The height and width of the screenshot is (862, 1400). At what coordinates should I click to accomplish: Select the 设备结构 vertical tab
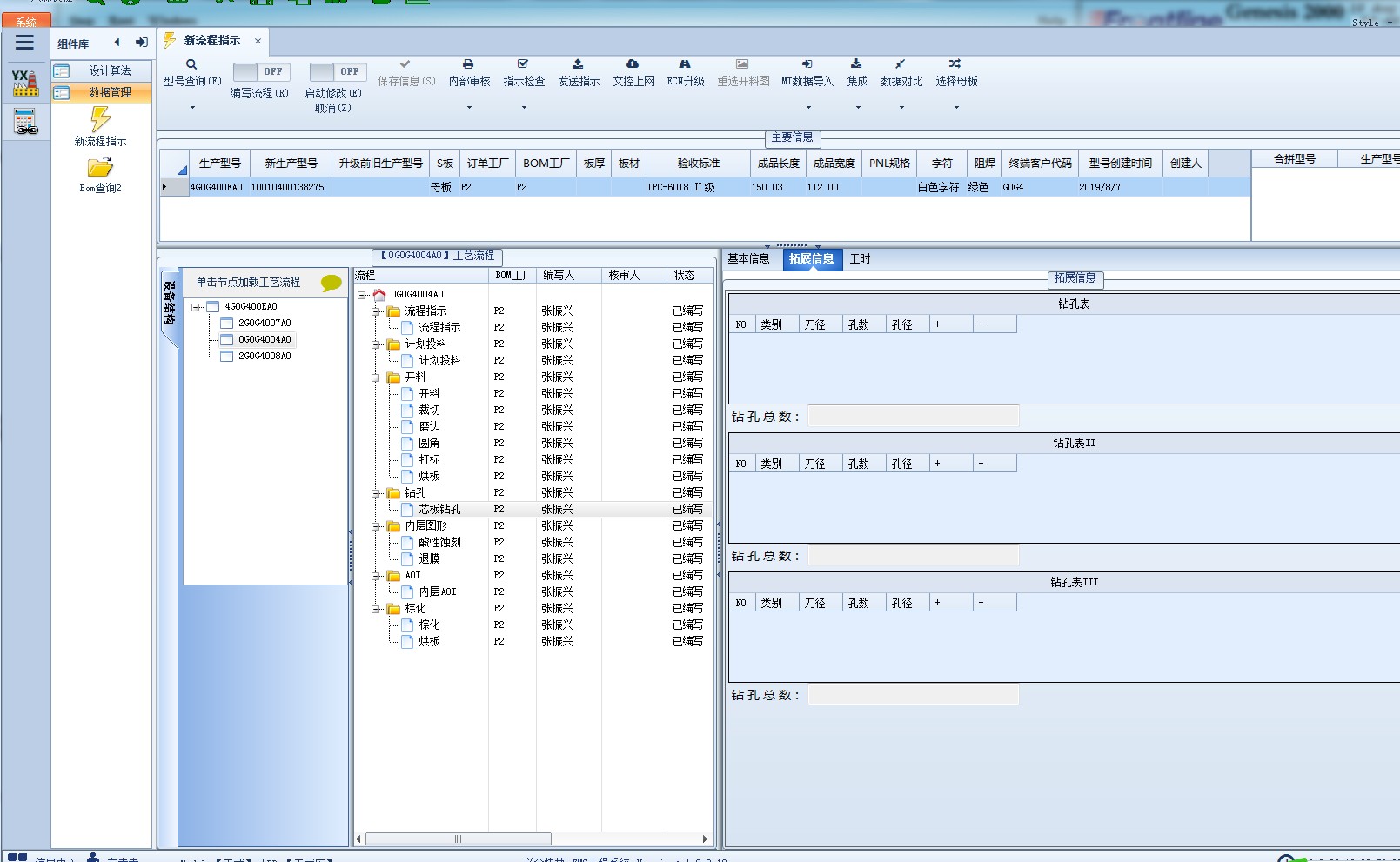(169, 303)
